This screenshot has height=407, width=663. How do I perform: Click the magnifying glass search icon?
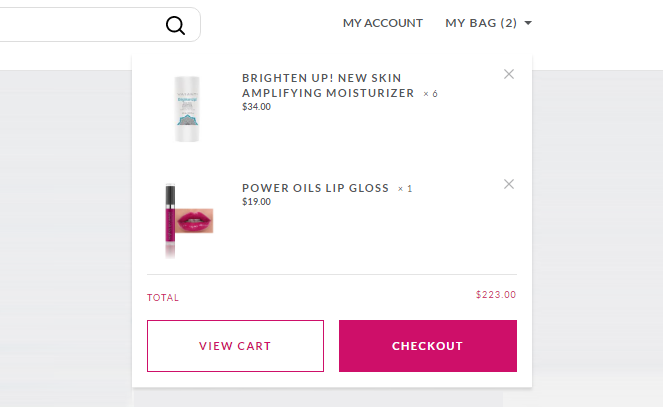coord(176,25)
